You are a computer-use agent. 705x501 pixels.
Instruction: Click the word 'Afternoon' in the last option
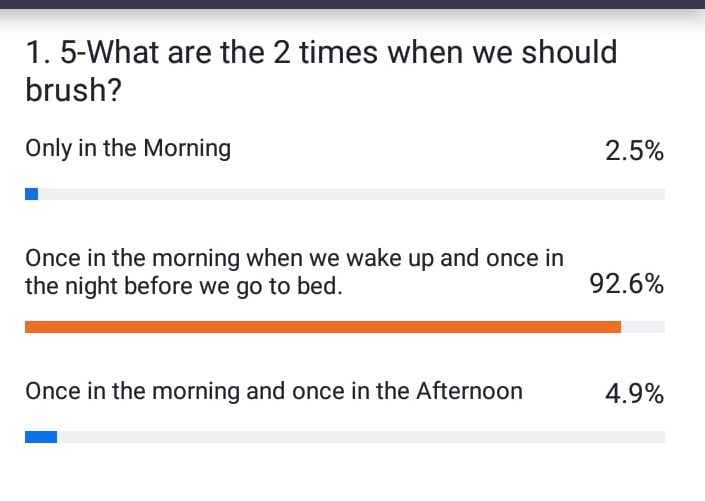(469, 391)
